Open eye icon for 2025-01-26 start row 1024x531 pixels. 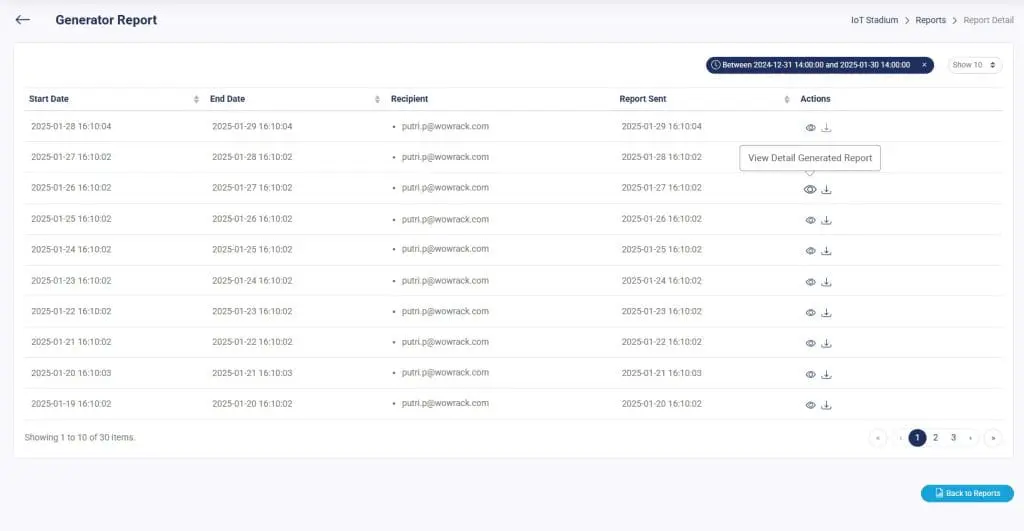coord(810,190)
